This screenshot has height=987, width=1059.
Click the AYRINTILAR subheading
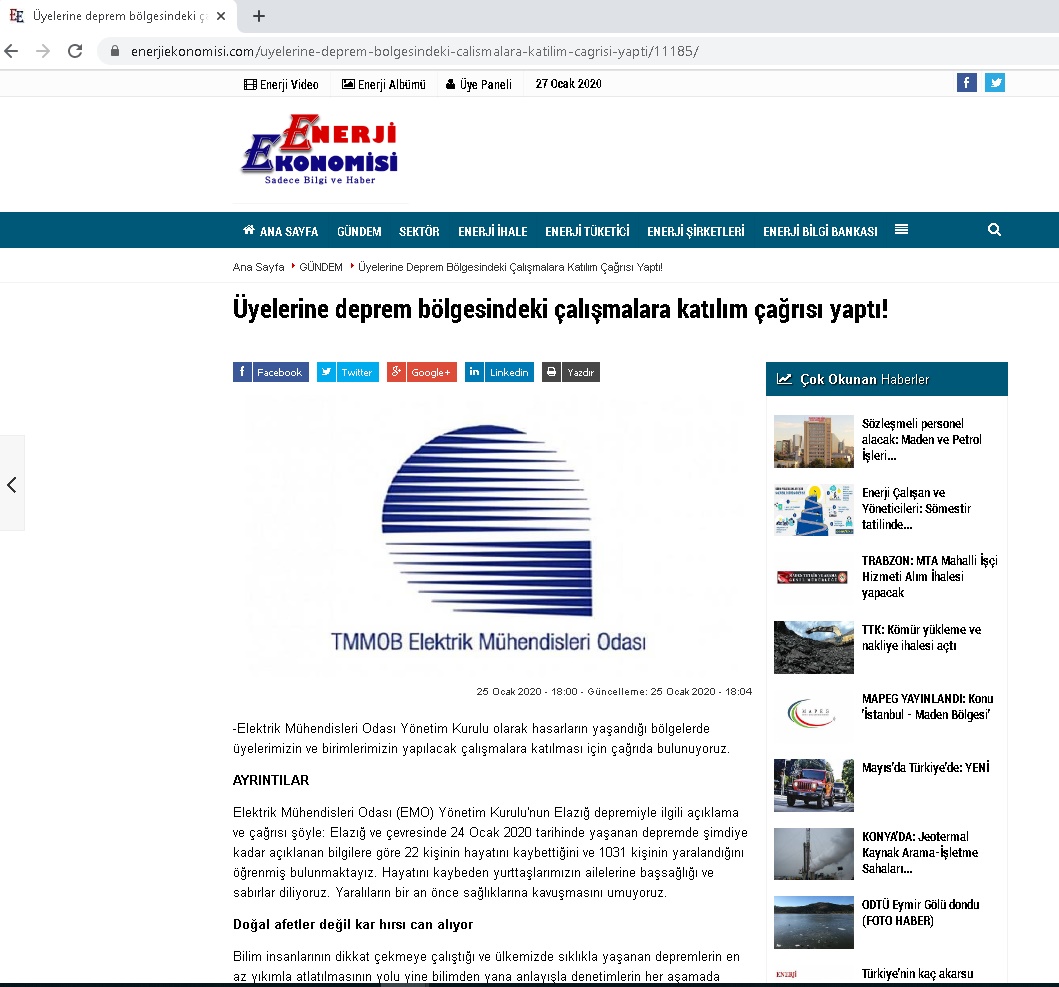[271, 780]
